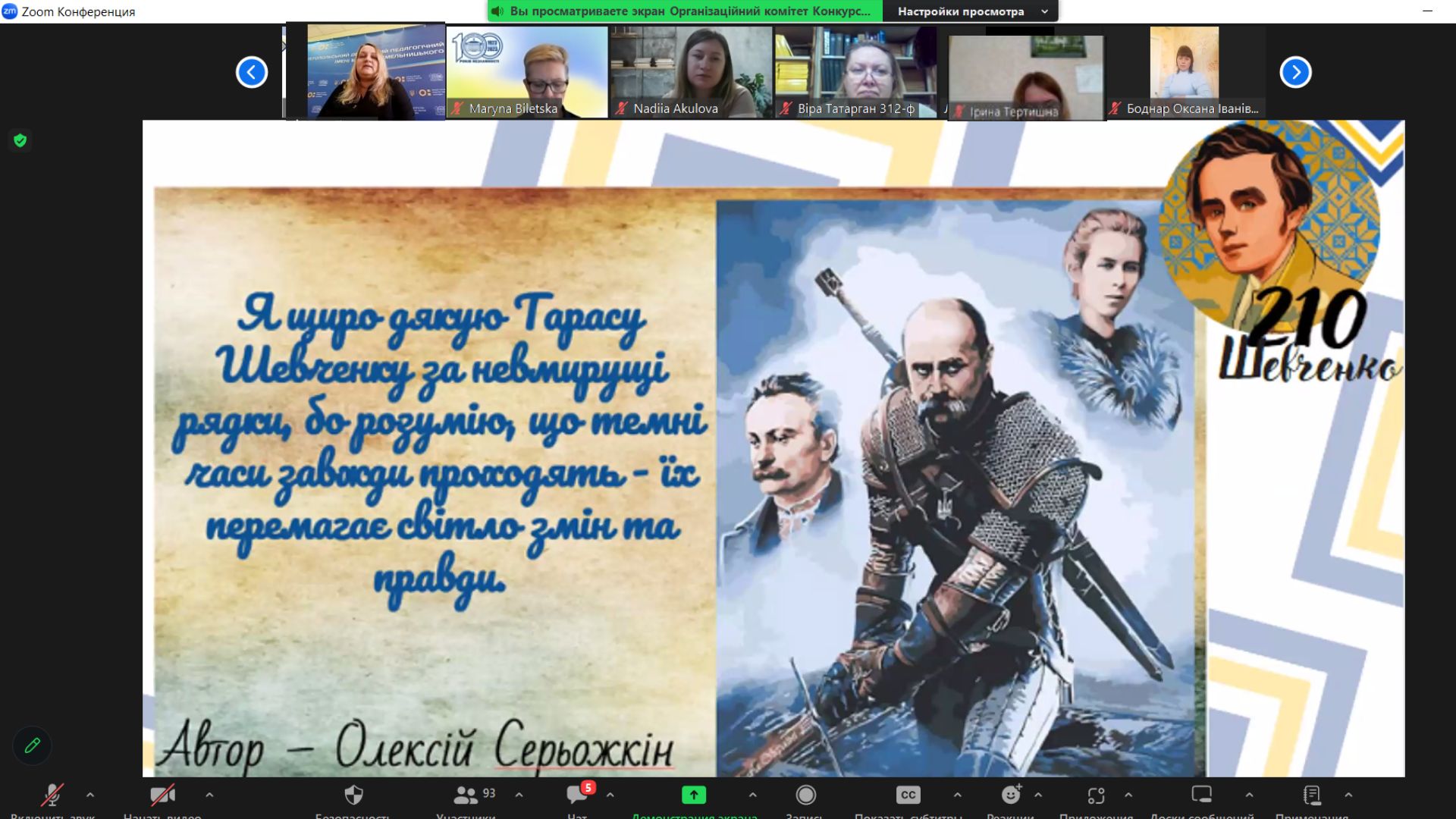Unmute microphone in Zoom toolbar

[52, 795]
